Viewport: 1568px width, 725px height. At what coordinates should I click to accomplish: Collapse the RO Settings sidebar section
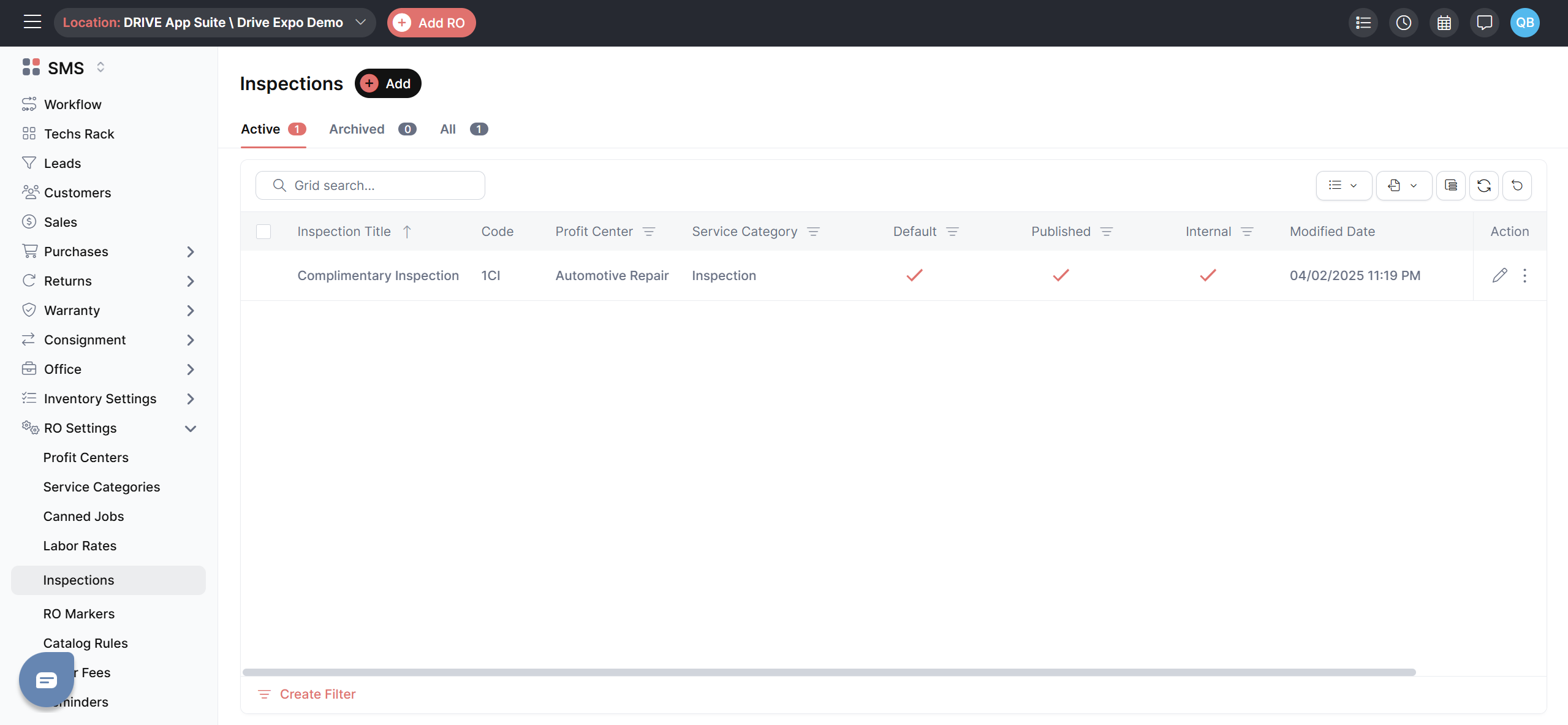190,428
